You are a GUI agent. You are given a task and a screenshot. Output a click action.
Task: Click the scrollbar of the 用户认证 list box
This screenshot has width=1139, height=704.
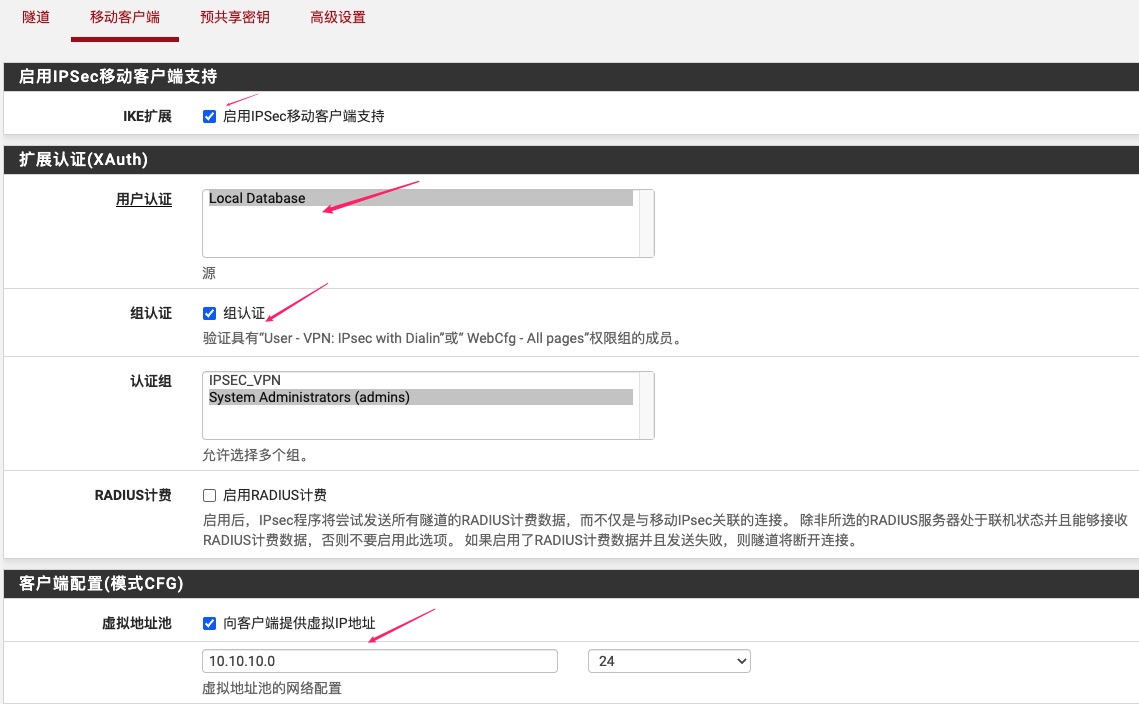pos(646,223)
